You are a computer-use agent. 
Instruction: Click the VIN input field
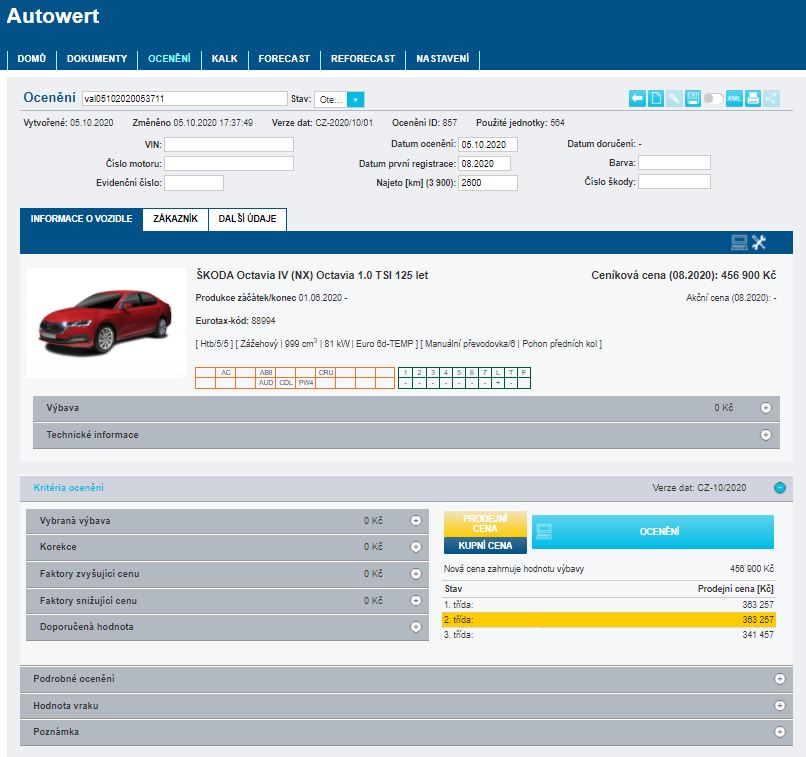point(229,144)
